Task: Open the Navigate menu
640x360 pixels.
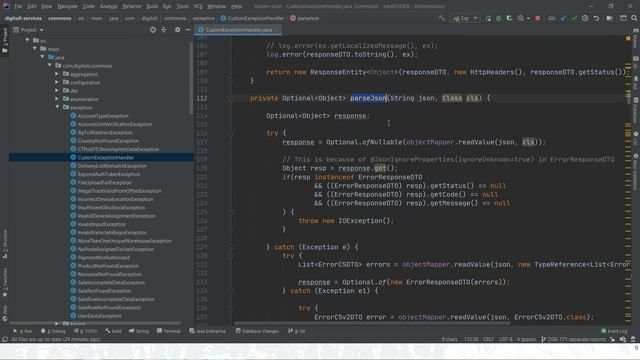Action: (x=67, y=6)
